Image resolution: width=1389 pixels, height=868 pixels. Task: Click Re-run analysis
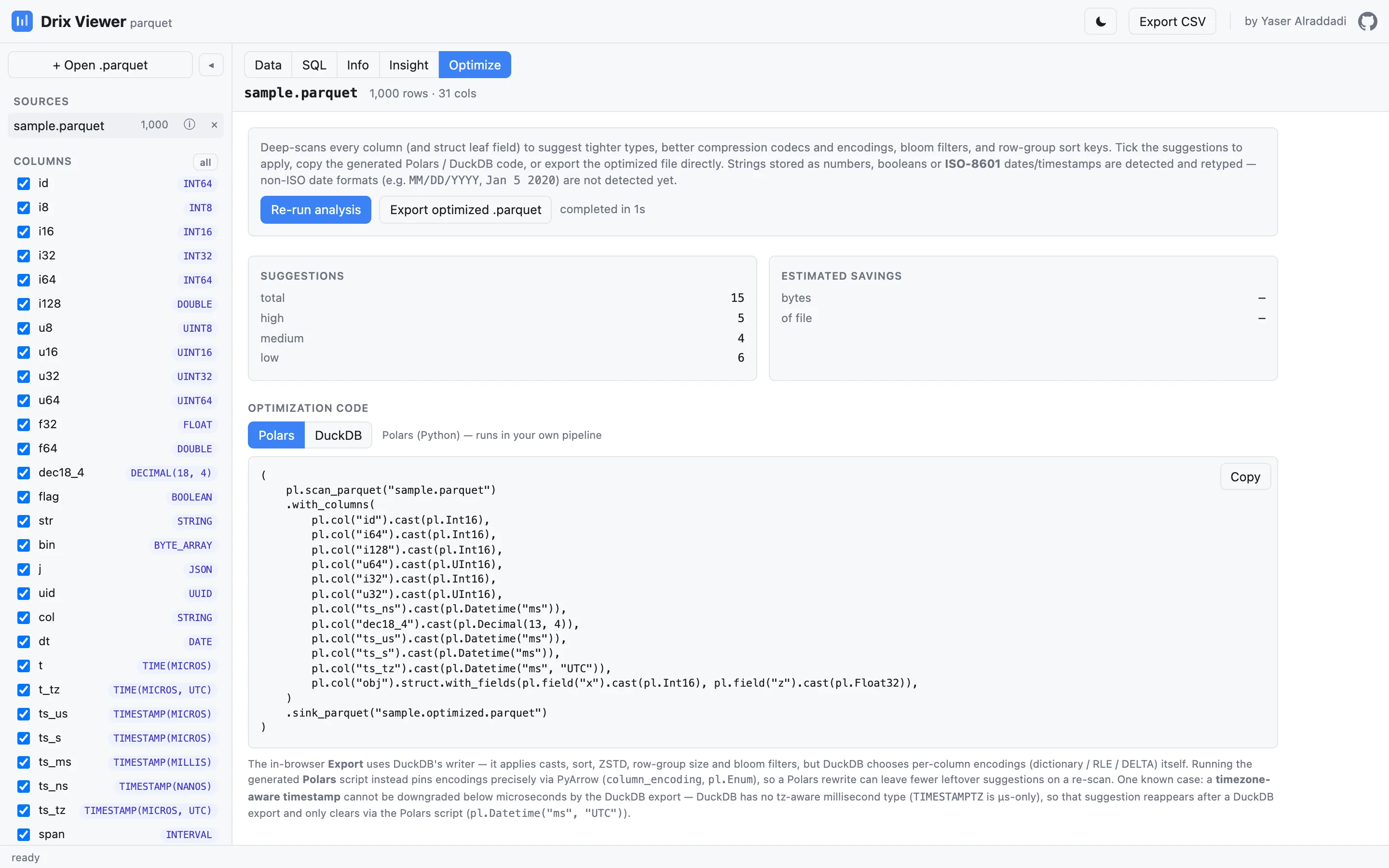(x=316, y=210)
